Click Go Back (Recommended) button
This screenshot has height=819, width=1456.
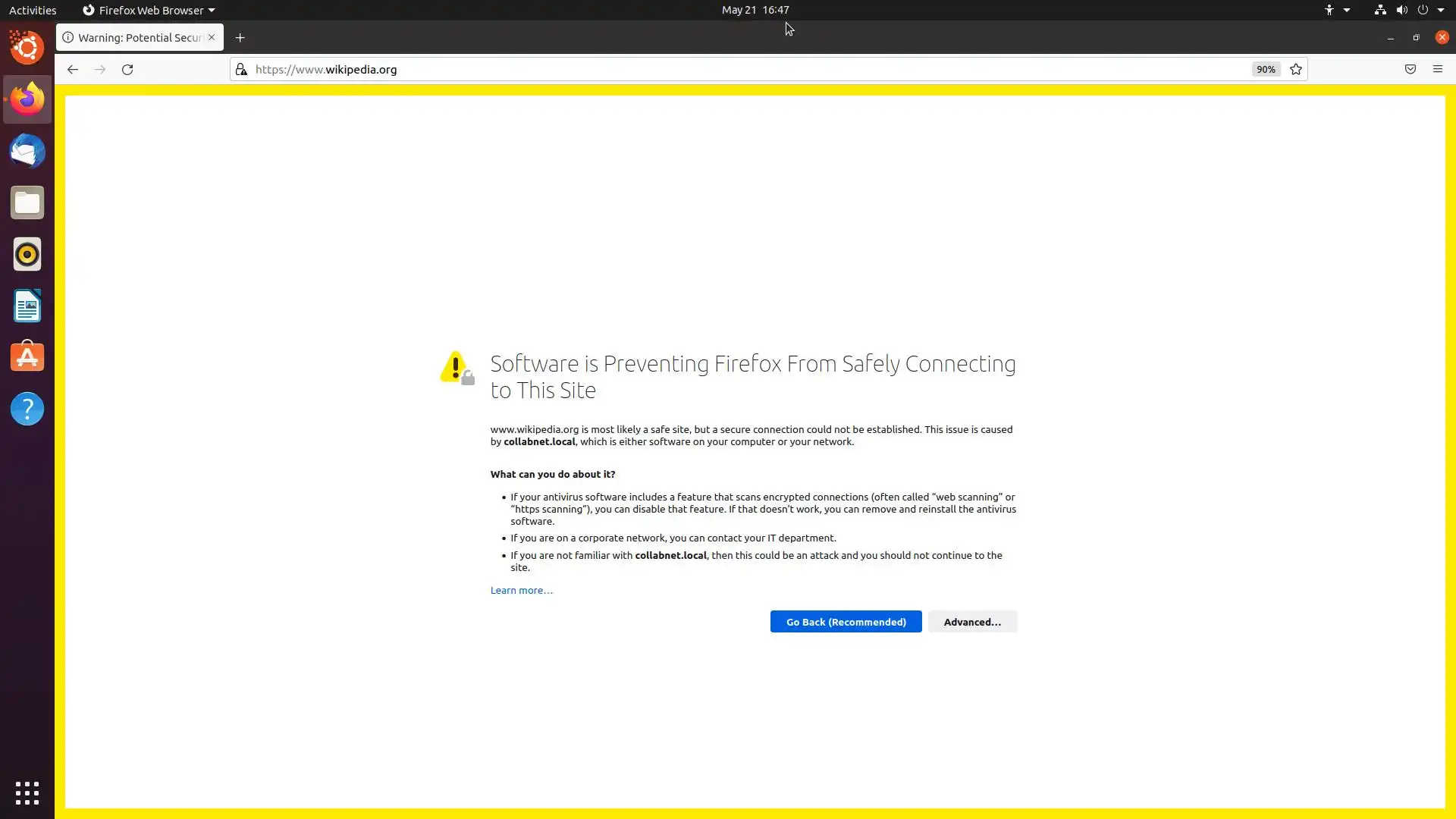click(846, 622)
